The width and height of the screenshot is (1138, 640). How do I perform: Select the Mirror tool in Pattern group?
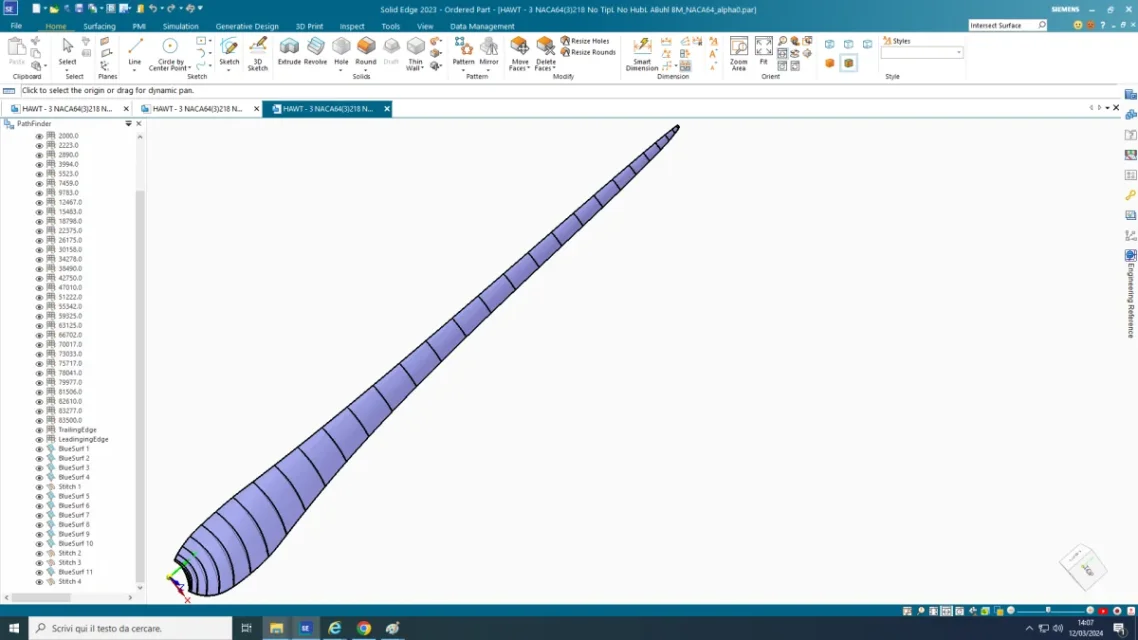[490, 50]
